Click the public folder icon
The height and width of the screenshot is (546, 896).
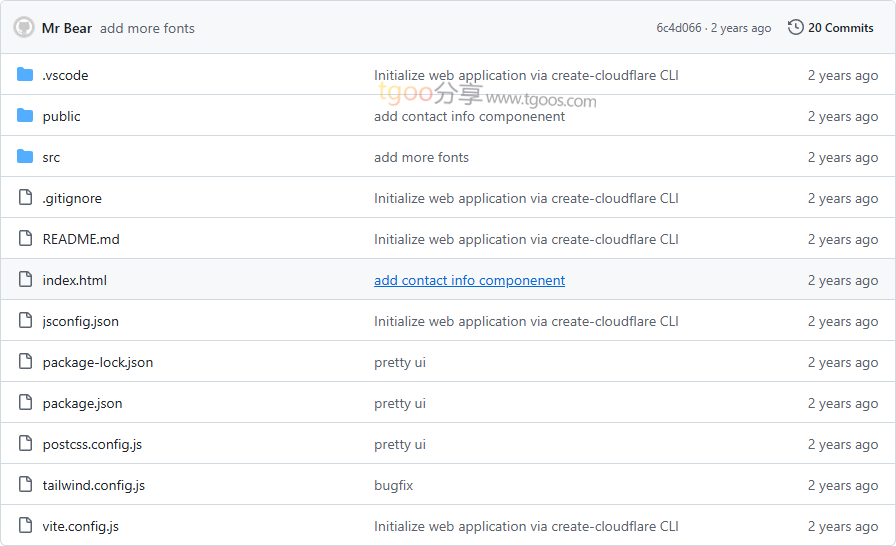pos(25,116)
